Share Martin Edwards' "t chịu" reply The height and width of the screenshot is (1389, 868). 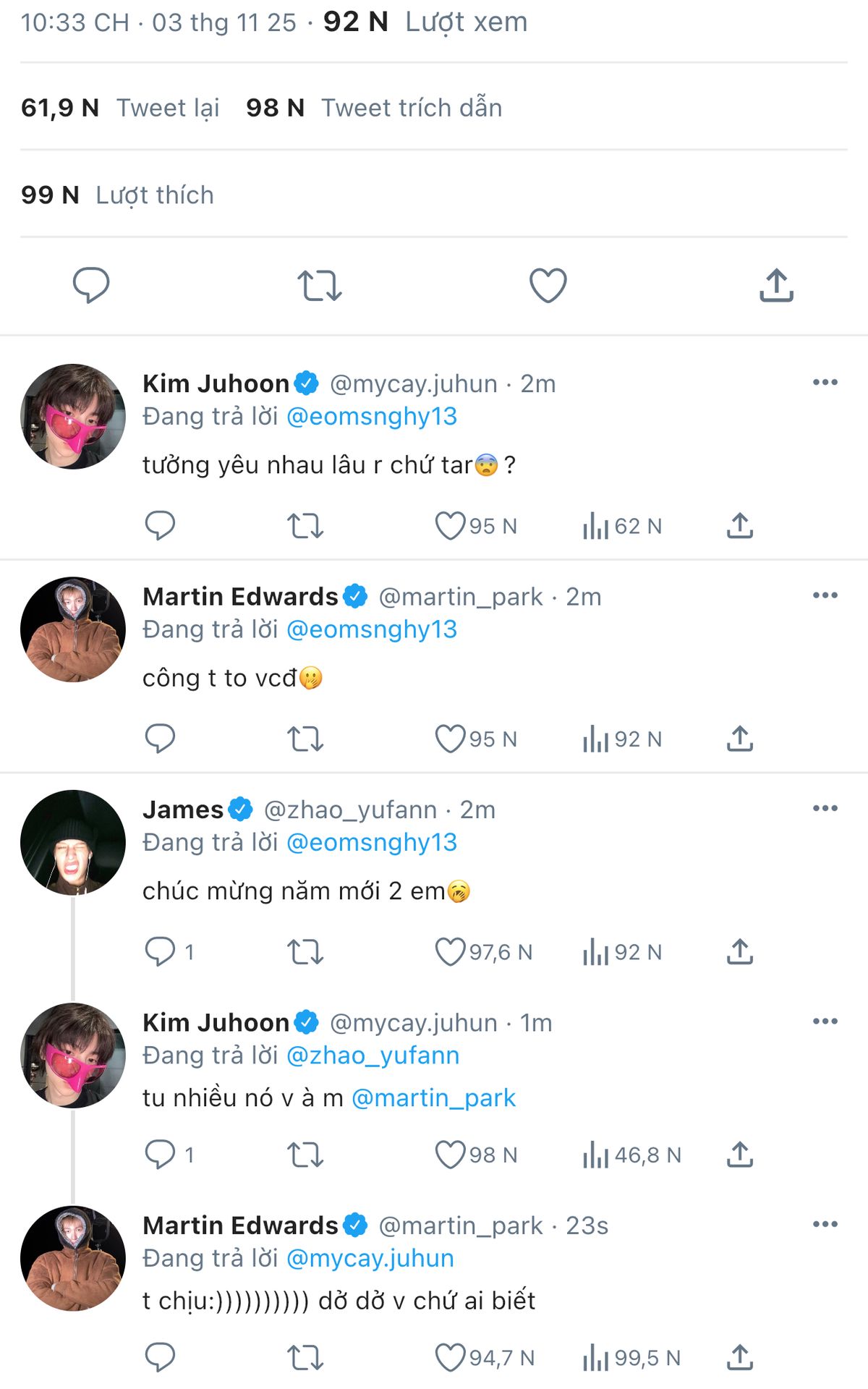pyautogui.click(x=739, y=1358)
